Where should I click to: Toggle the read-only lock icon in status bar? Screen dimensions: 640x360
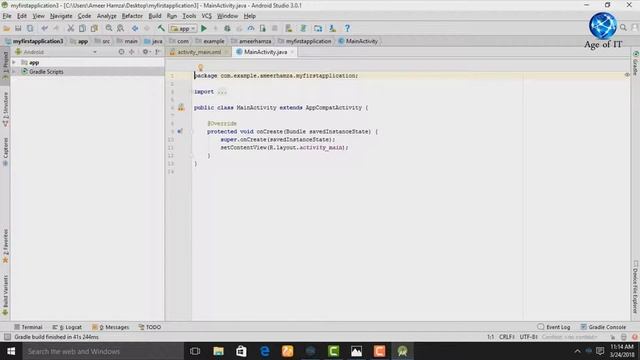(613, 337)
